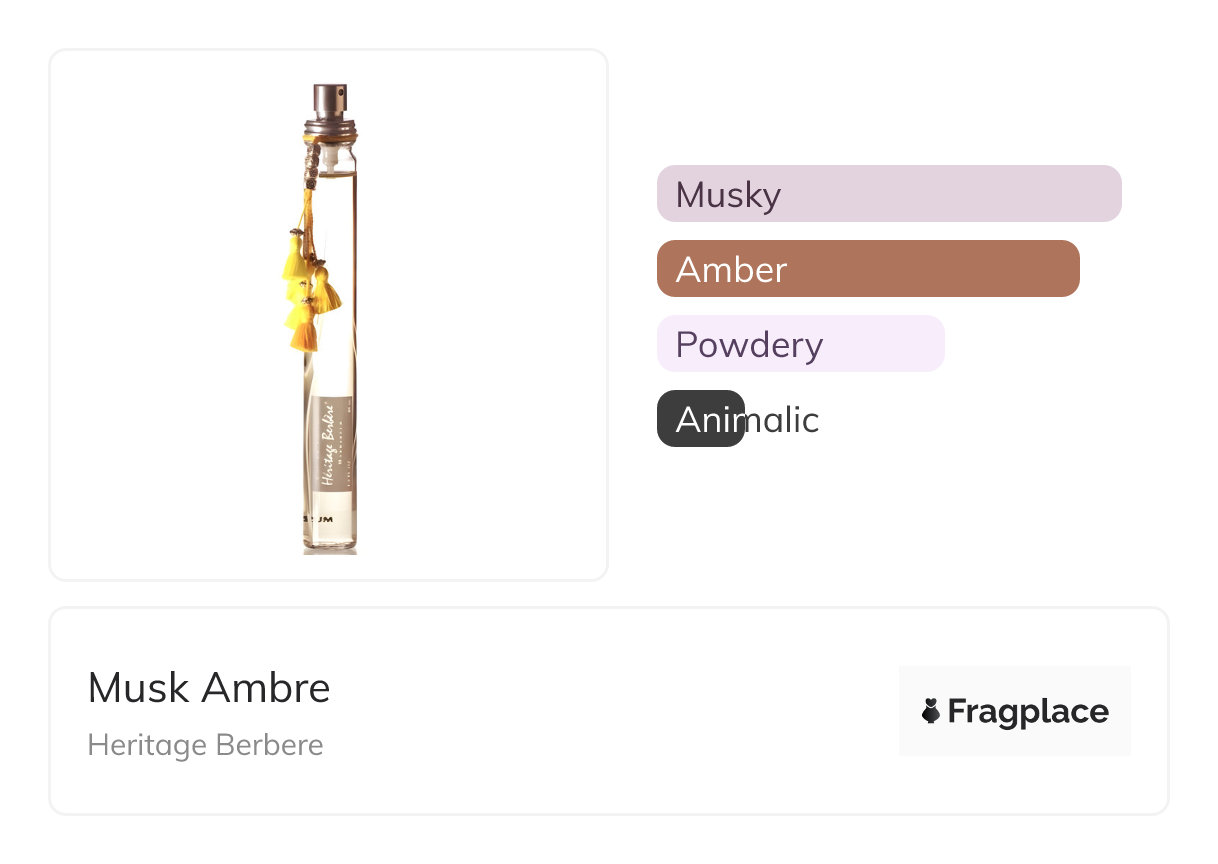Click the word Amber in the accords
The height and width of the screenshot is (864, 1218).
pos(731,269)
